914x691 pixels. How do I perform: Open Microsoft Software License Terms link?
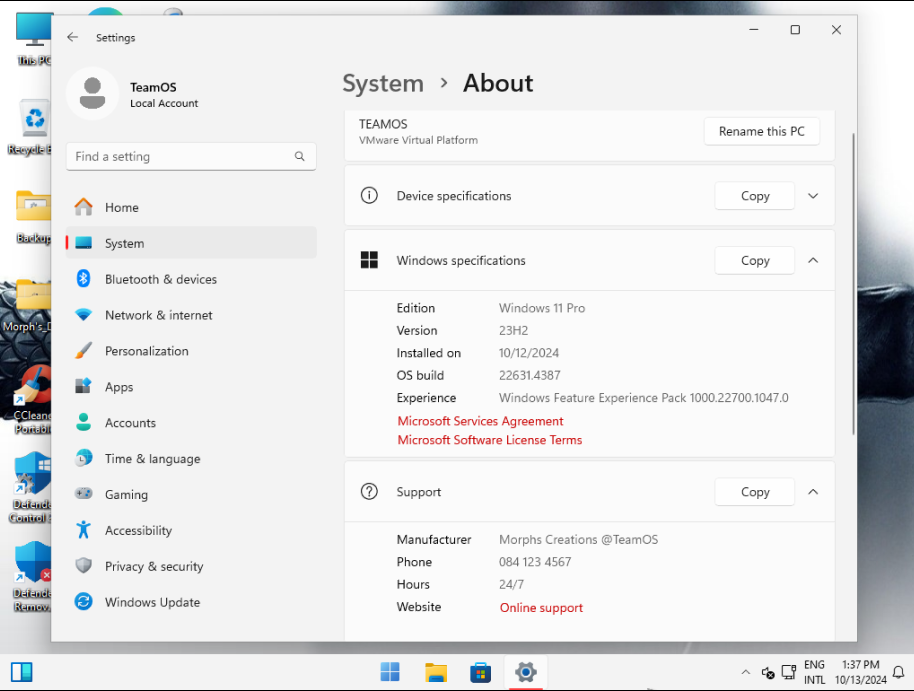[x=490, y=440]
